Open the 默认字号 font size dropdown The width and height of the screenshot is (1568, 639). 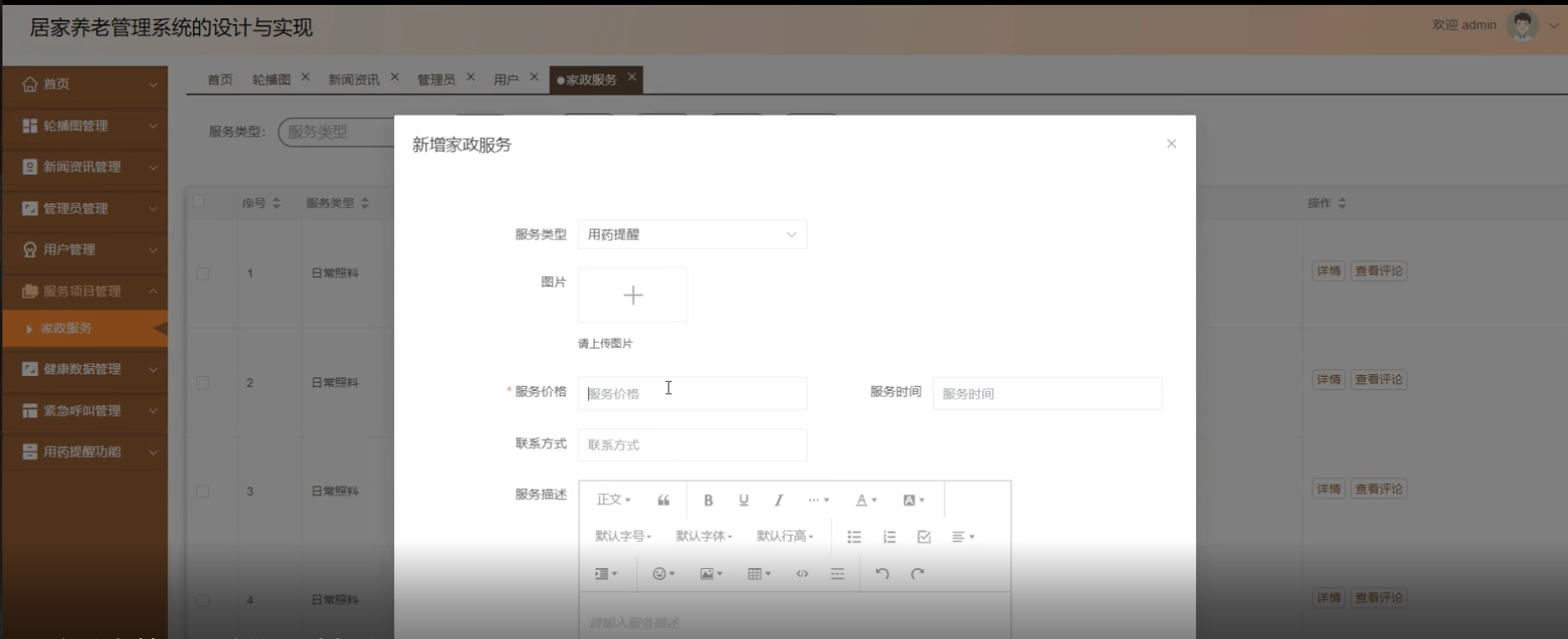coord(623,537)
